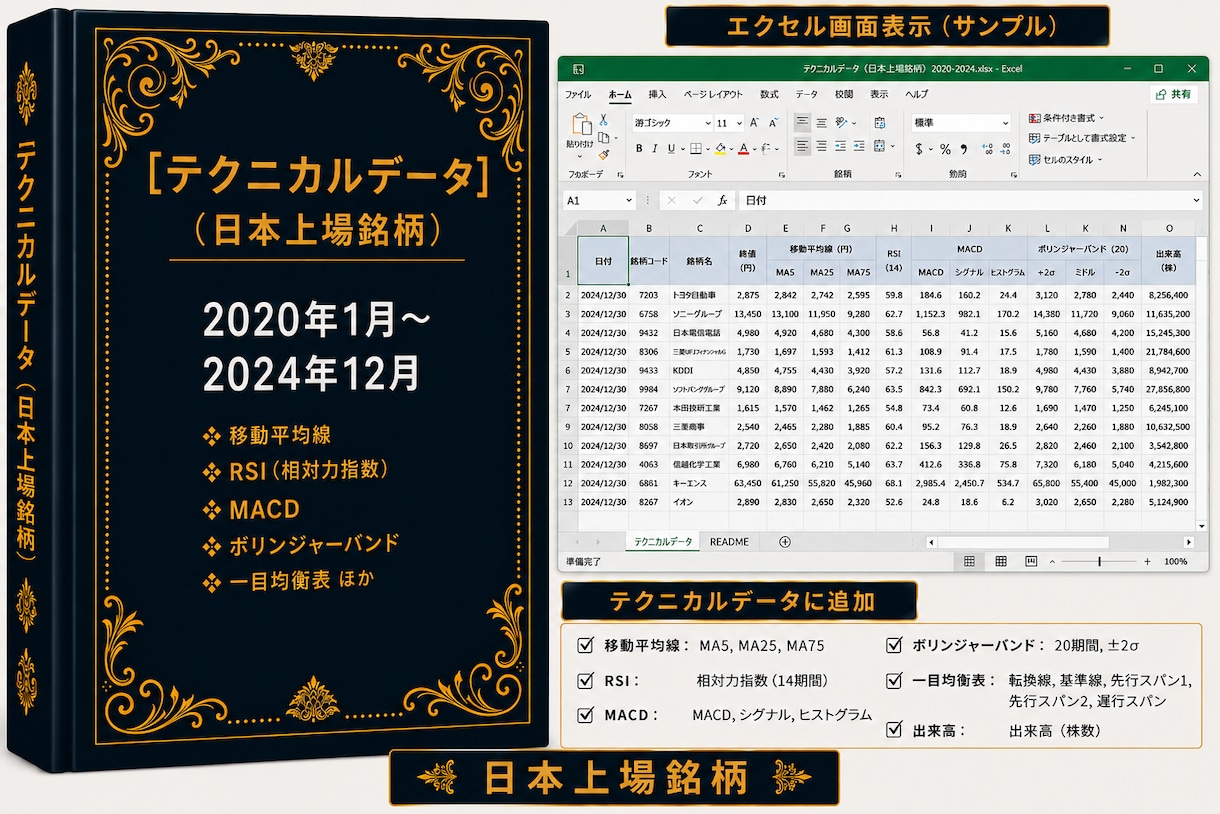Click checkbox beside ボリンジャーバンド

(x=894, y=645)
